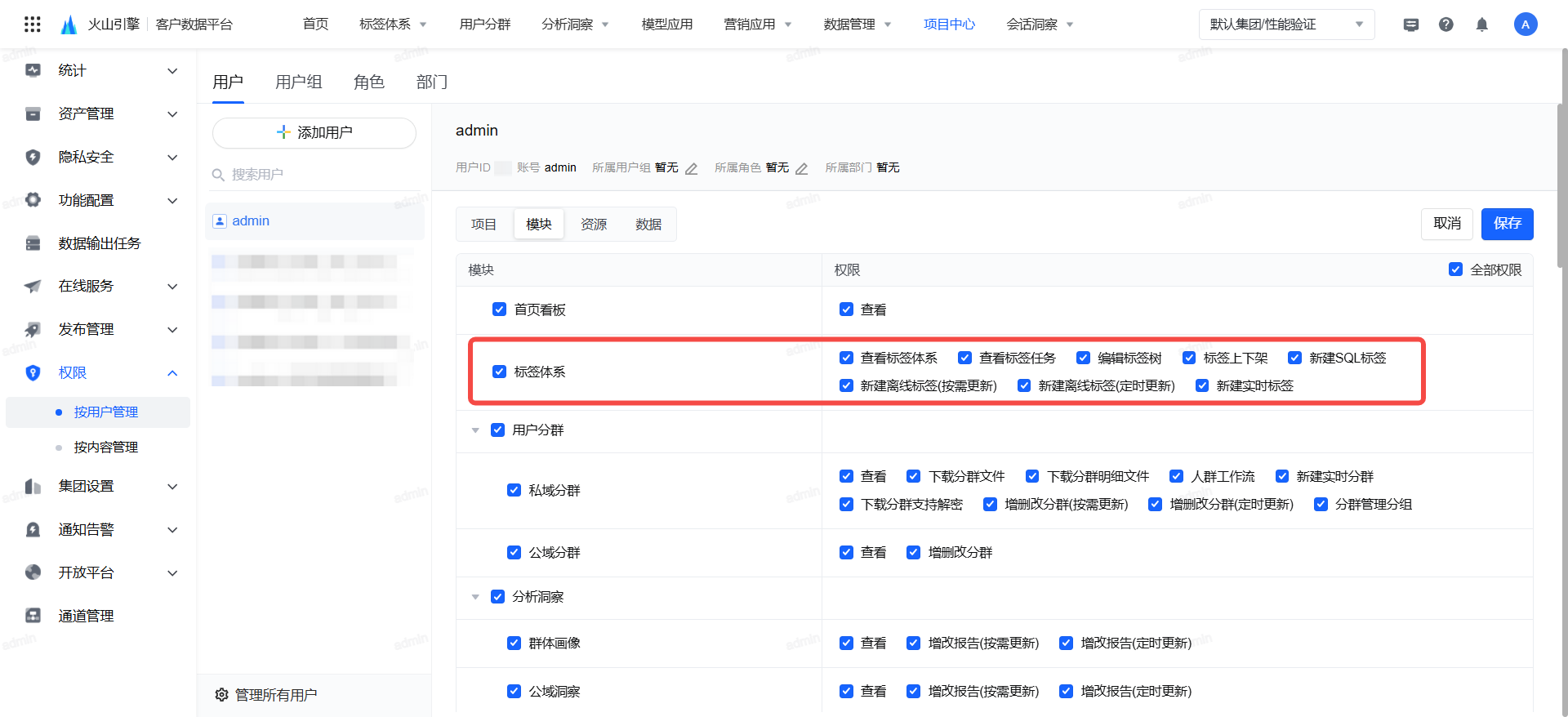1568x717 pixels.
Task: Open the 默认集团/性能验证 dropdown
Action: (x=1286, y=24)
